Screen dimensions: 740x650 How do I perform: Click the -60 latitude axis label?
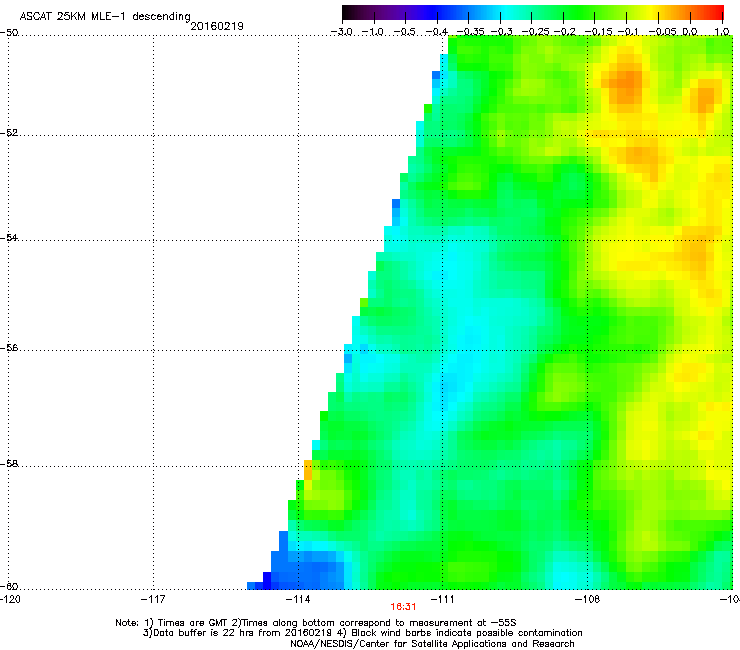pos(9,587)
